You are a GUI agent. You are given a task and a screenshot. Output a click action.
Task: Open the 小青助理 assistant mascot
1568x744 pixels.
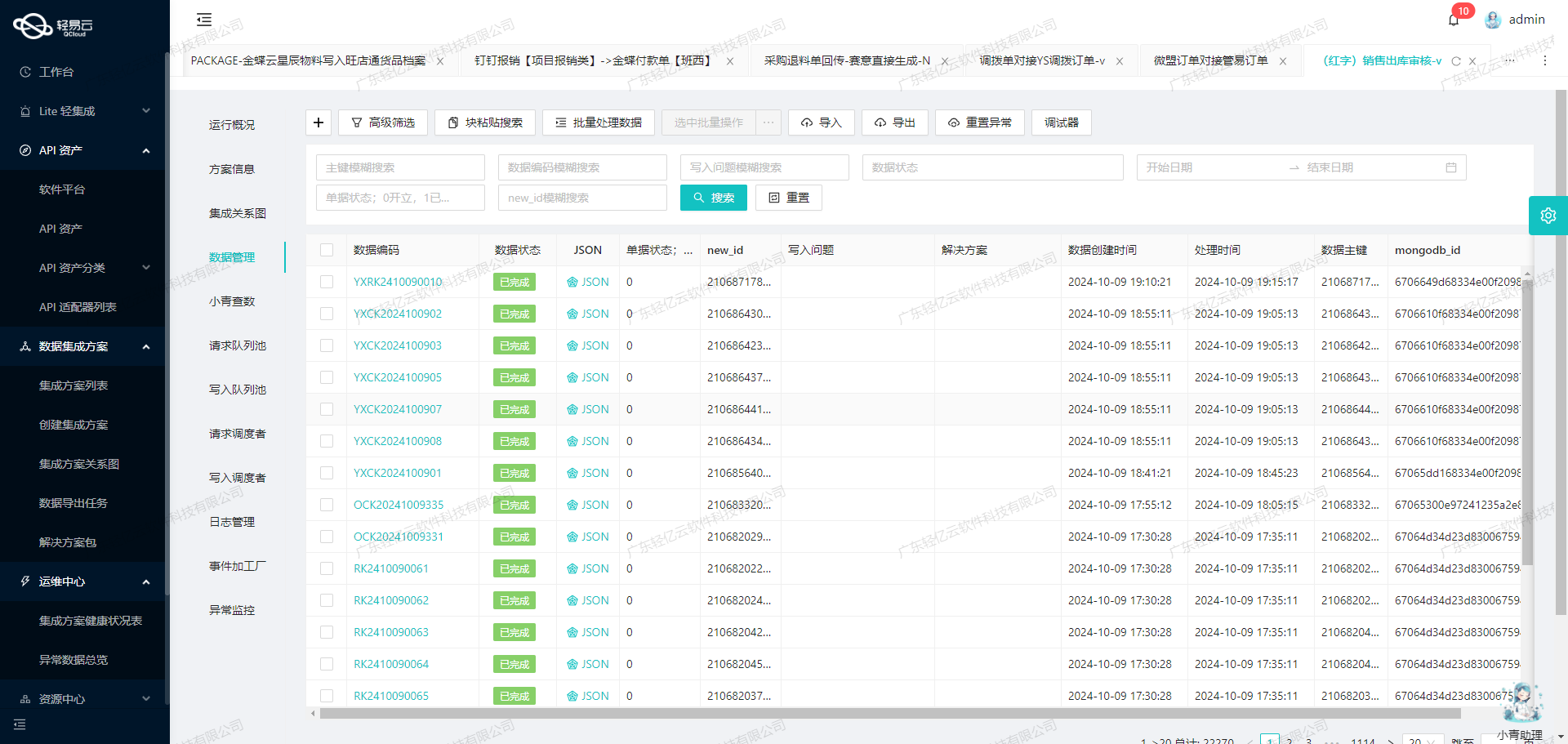1521,701
